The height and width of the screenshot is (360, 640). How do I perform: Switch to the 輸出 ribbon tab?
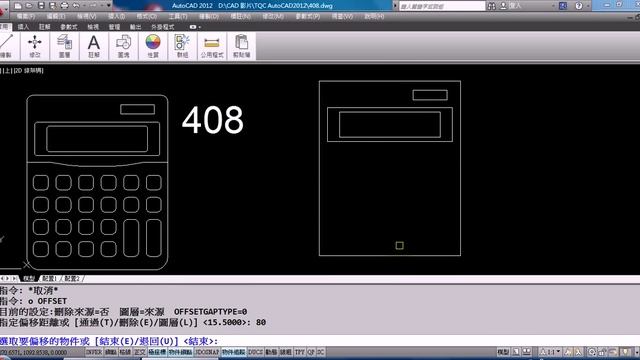tap(136, 27)
